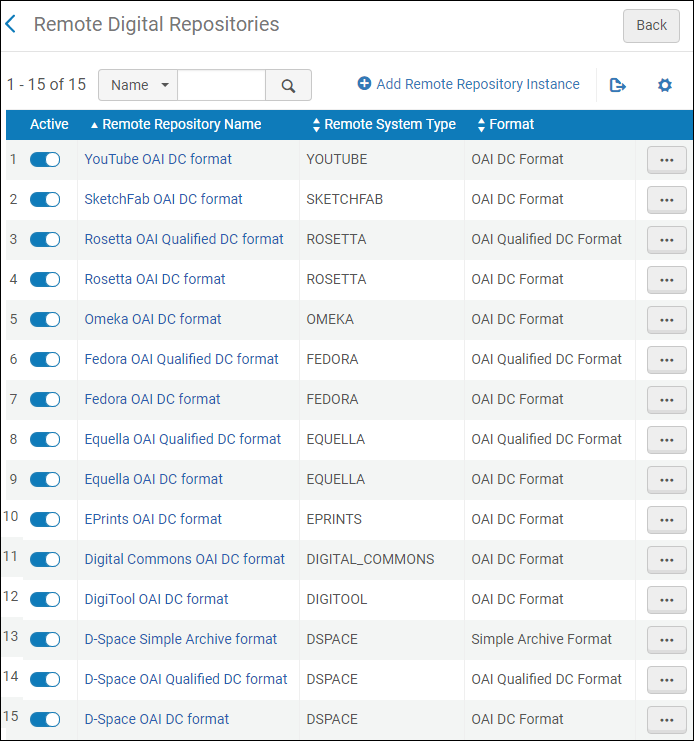Open row actions for D-Space OAI Qualified DC format
This screenshot has height=741, width=694.
pos(667,680)
